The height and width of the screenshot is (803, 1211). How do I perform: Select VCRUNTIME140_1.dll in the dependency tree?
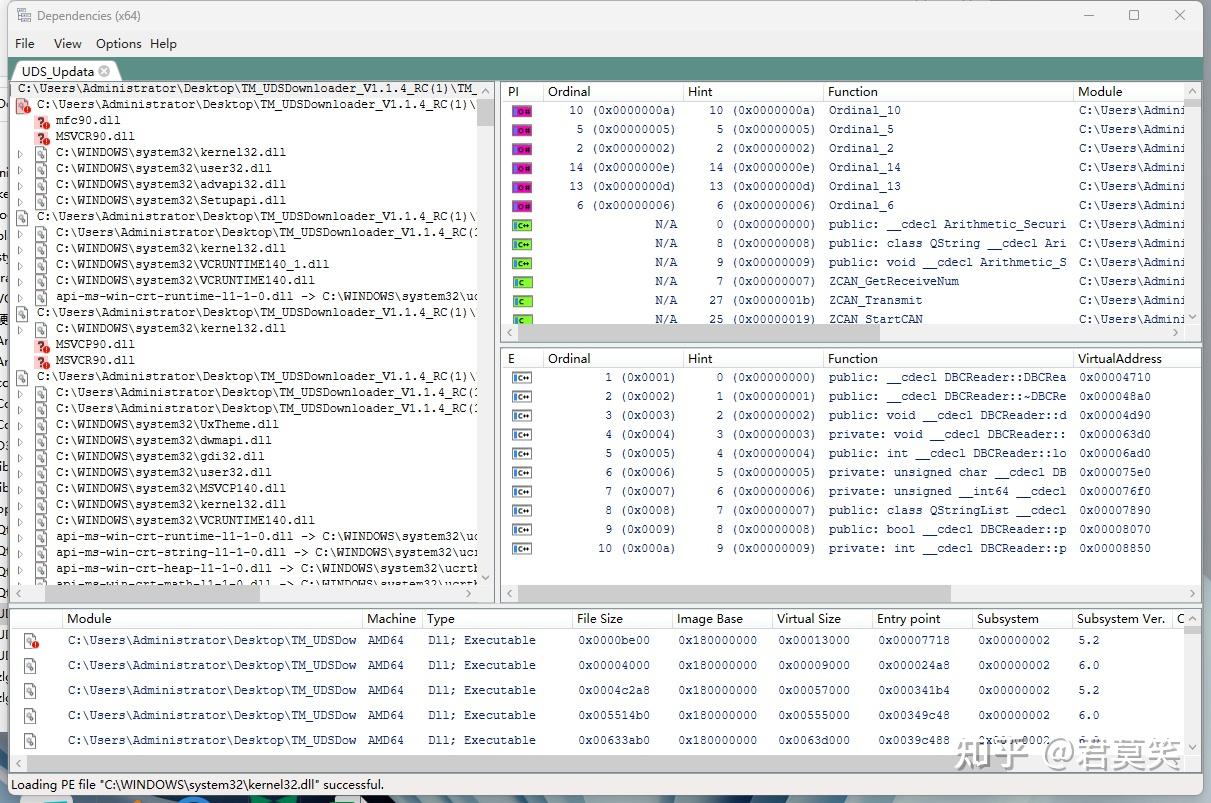coord(192,264)
